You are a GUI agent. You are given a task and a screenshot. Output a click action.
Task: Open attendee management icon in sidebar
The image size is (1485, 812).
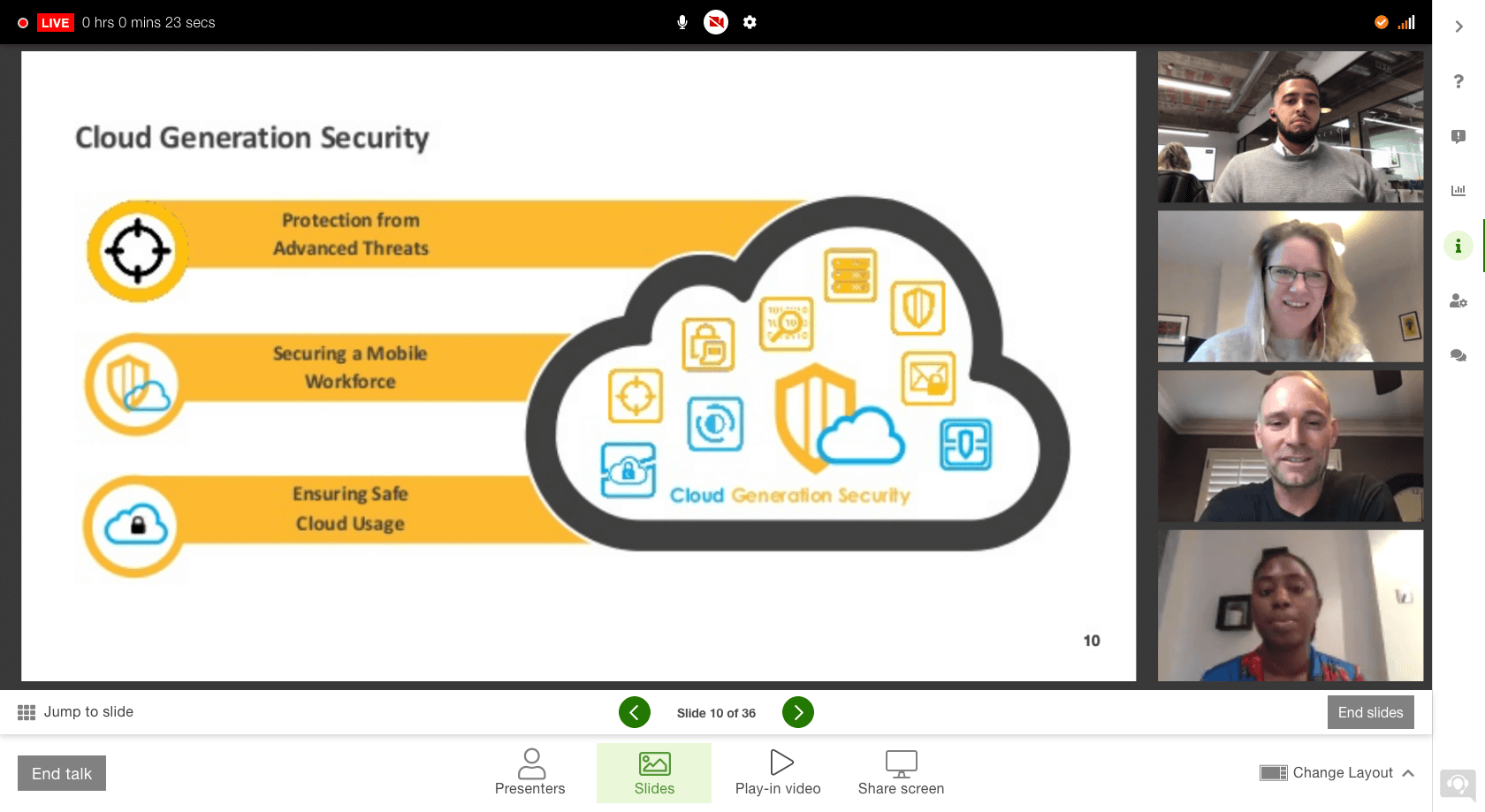click(x=1458, y=301)
